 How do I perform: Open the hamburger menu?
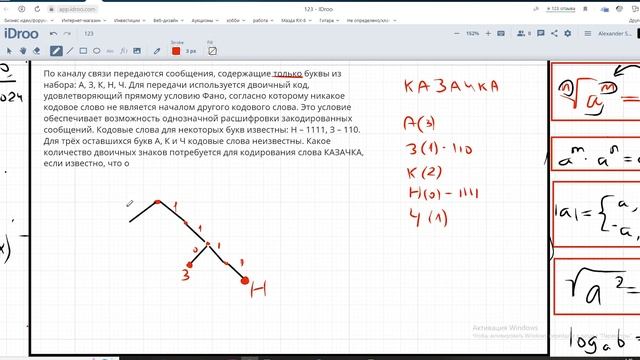click(x=588, y=33)
